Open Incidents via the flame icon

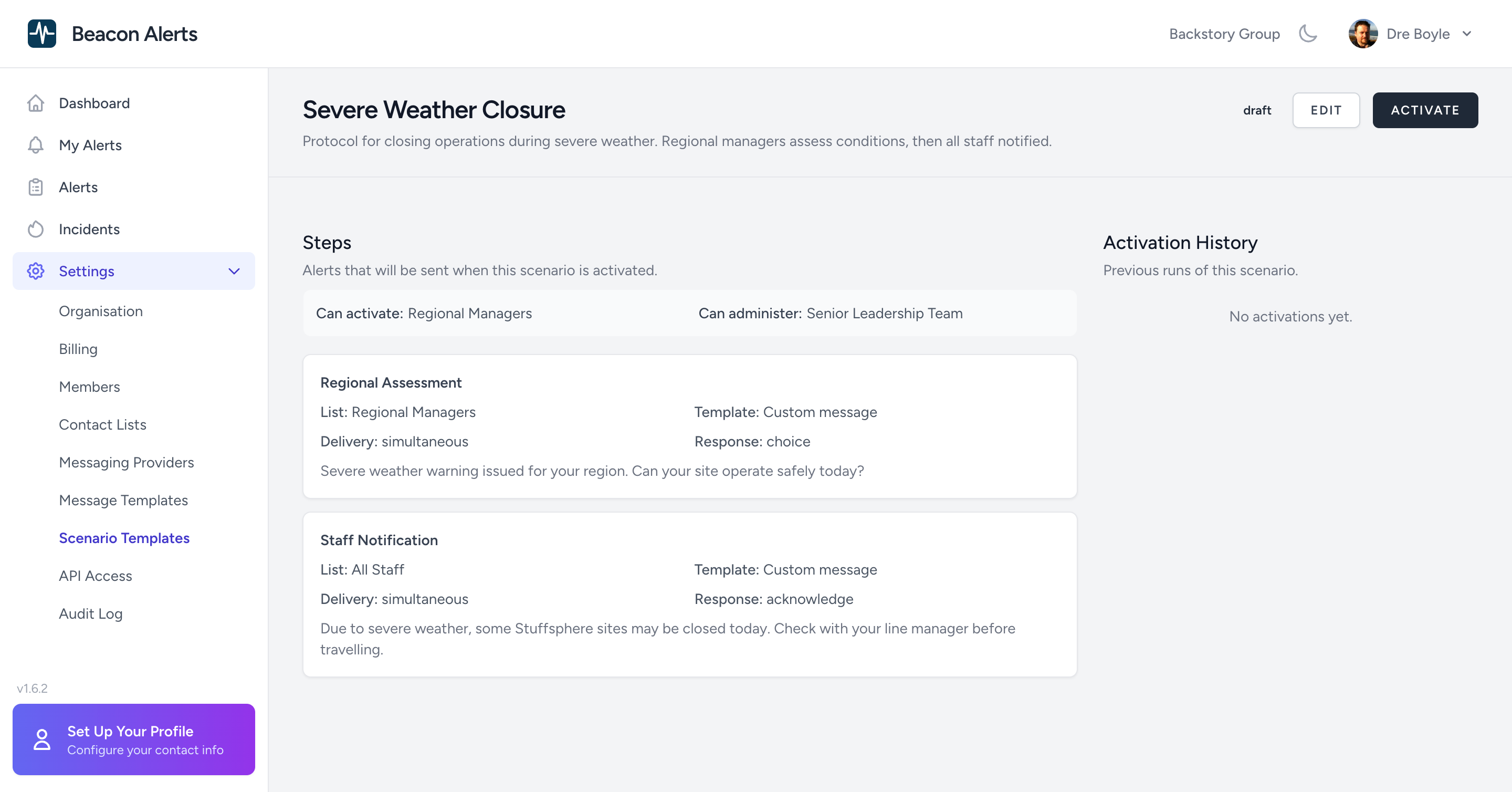click(x=36, y=229)
